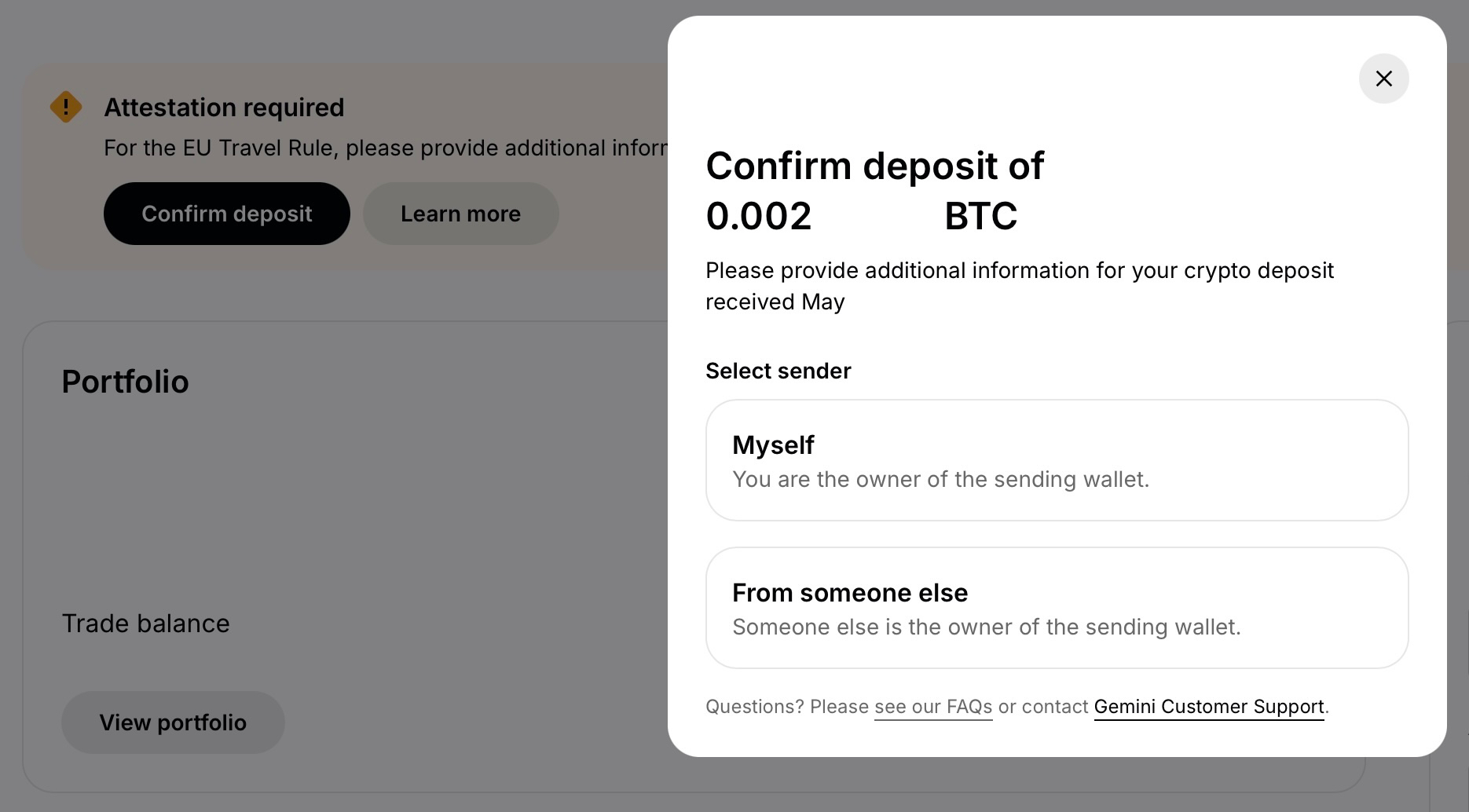Click the Confirm deposit of dialog title
Screen dimensions: 1469x812
coord(874,166)
